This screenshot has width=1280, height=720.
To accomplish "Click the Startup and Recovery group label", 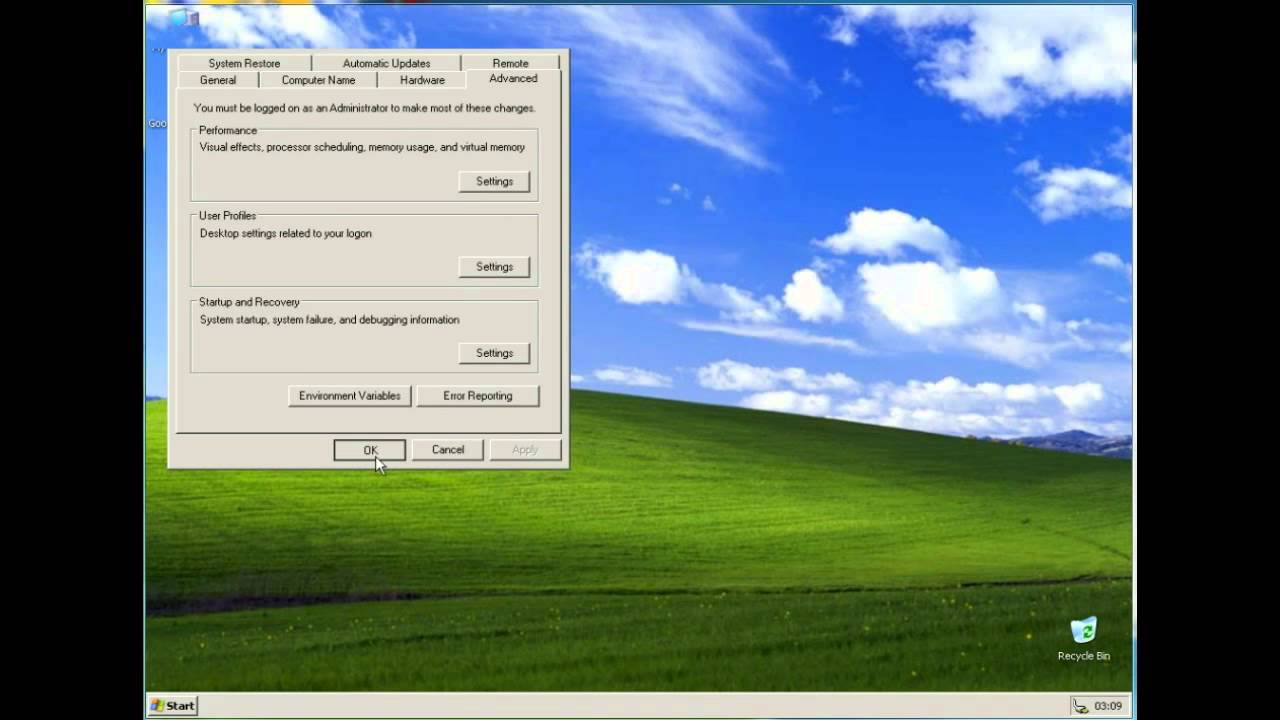I will [x=249, y=302].
